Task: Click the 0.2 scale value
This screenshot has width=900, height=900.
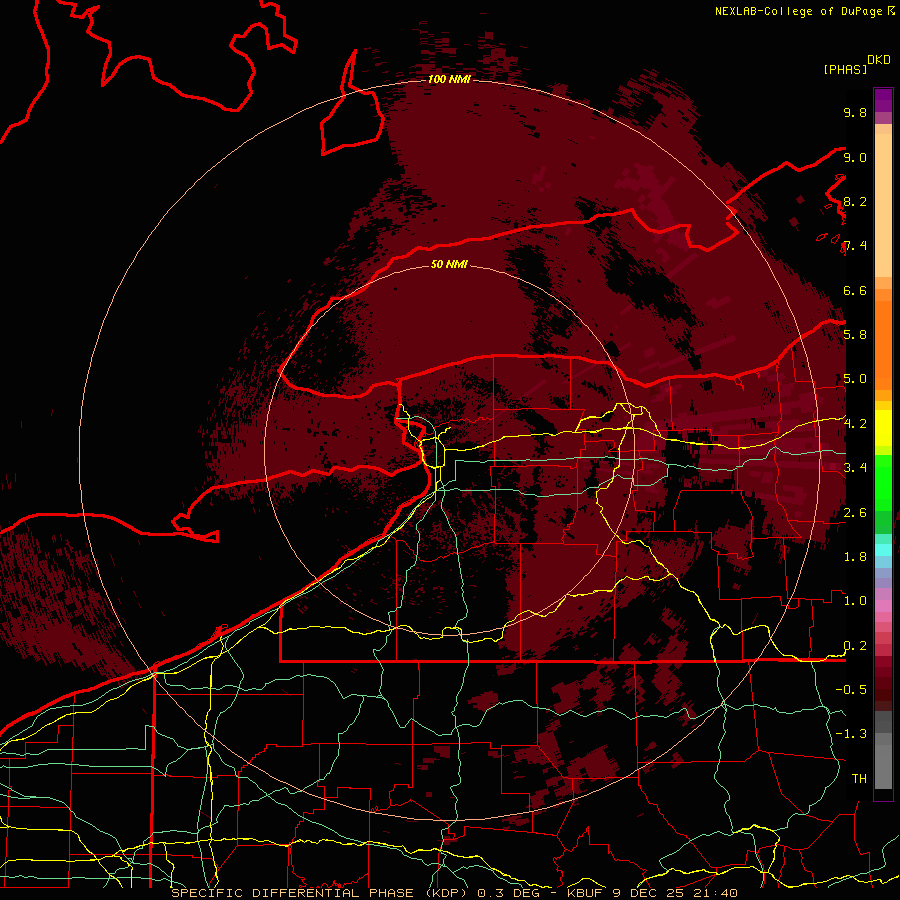Action: tap(855, 646)
